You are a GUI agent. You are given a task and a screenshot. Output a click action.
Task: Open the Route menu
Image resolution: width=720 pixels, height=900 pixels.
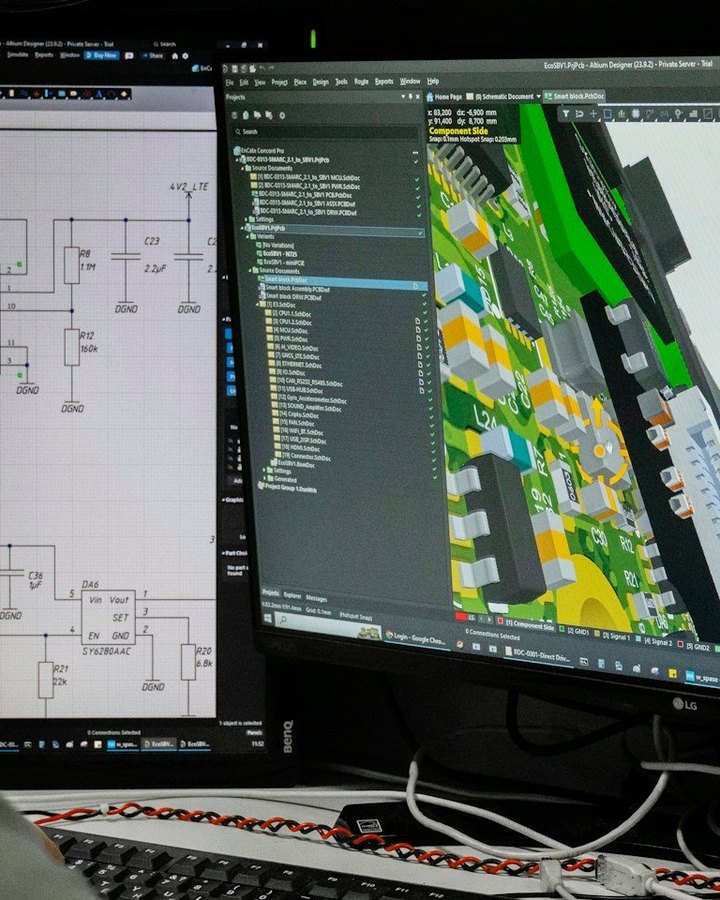(x=361, y=82)
